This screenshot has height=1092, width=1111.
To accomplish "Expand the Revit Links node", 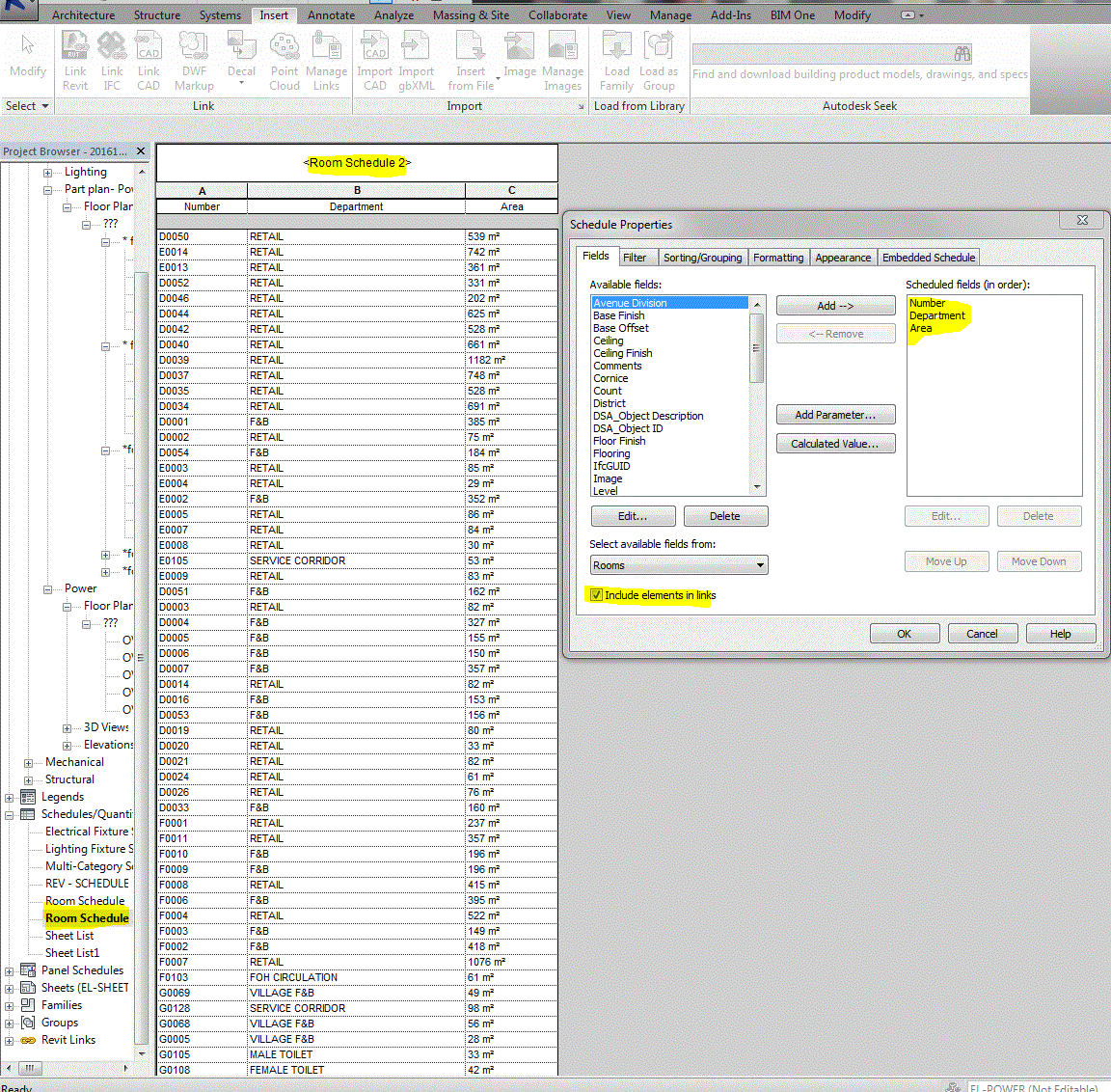I will point(10,1041).
